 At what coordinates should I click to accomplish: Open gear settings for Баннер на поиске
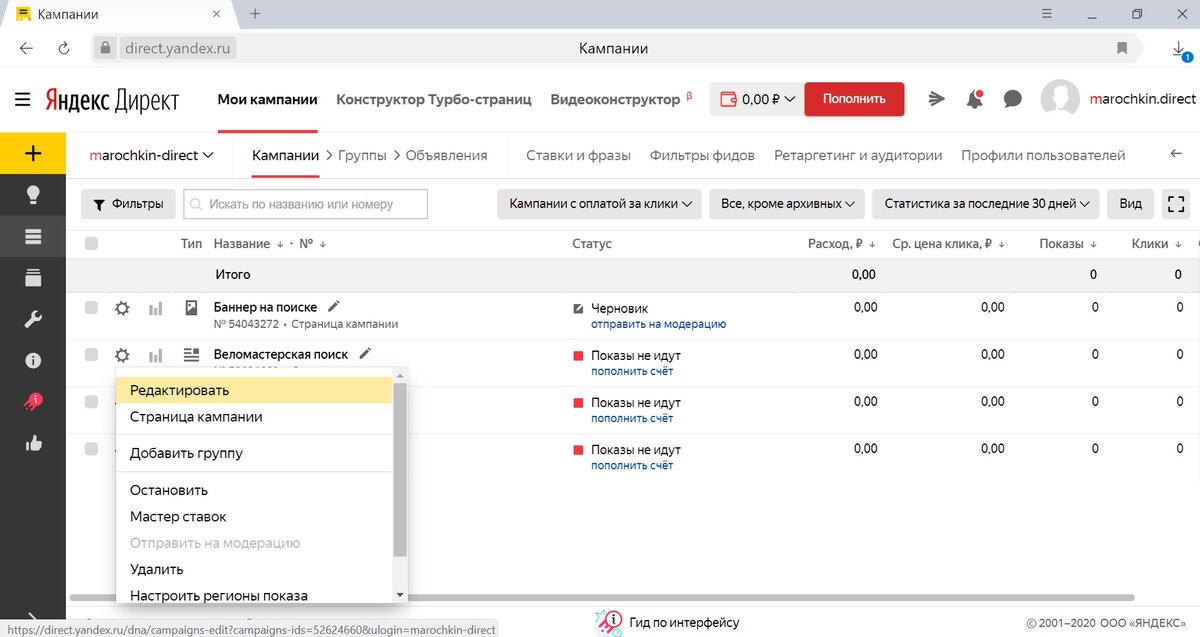pos(122,309)
